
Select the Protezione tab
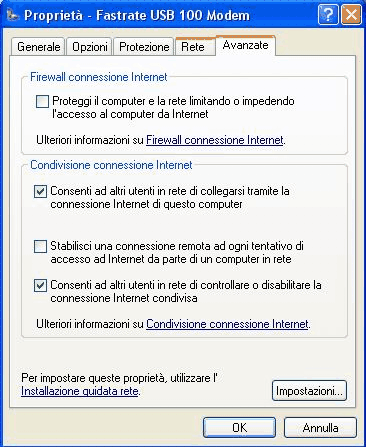pyautogui.click(x=144, y=47)
